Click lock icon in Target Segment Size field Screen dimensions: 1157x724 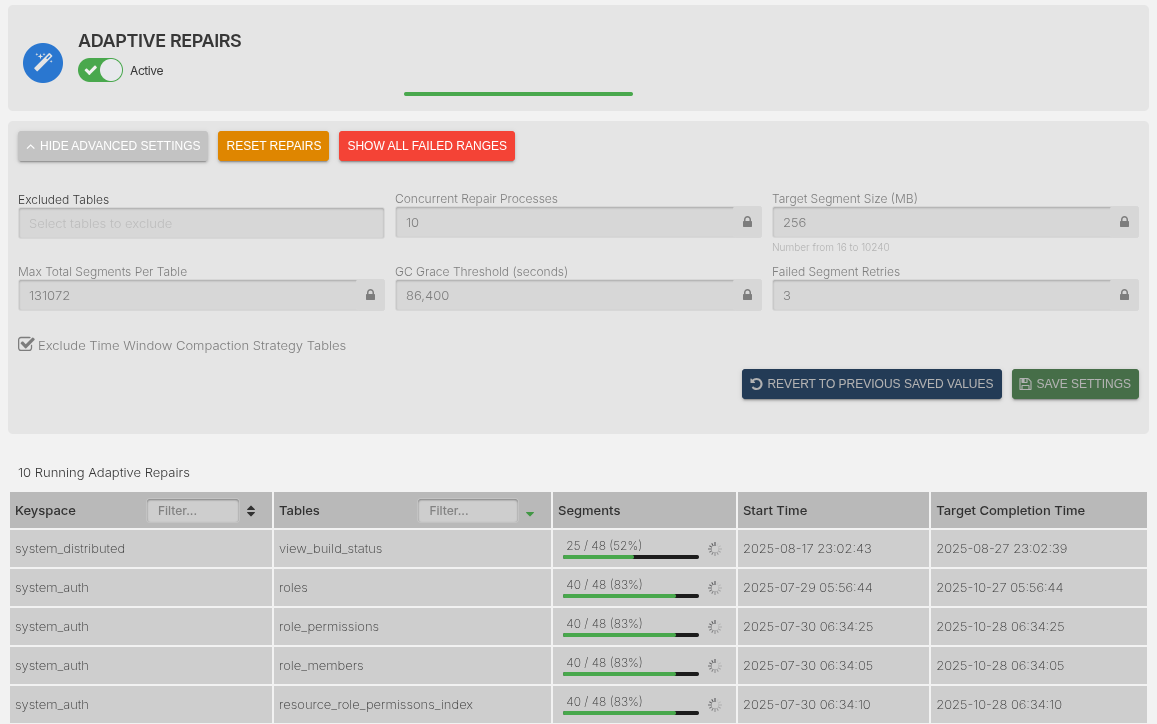coord(1124,222)
